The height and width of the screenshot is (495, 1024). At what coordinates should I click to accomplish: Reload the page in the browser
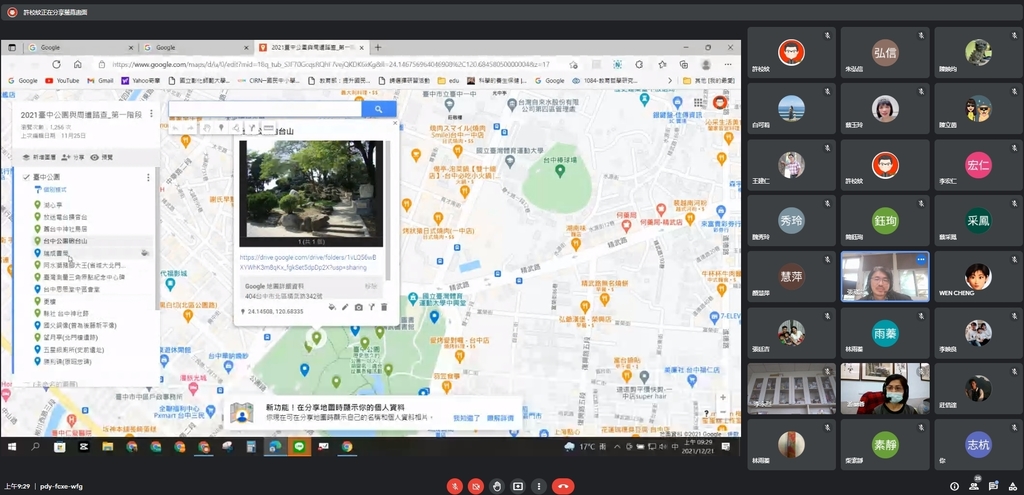tap(56, 65)
